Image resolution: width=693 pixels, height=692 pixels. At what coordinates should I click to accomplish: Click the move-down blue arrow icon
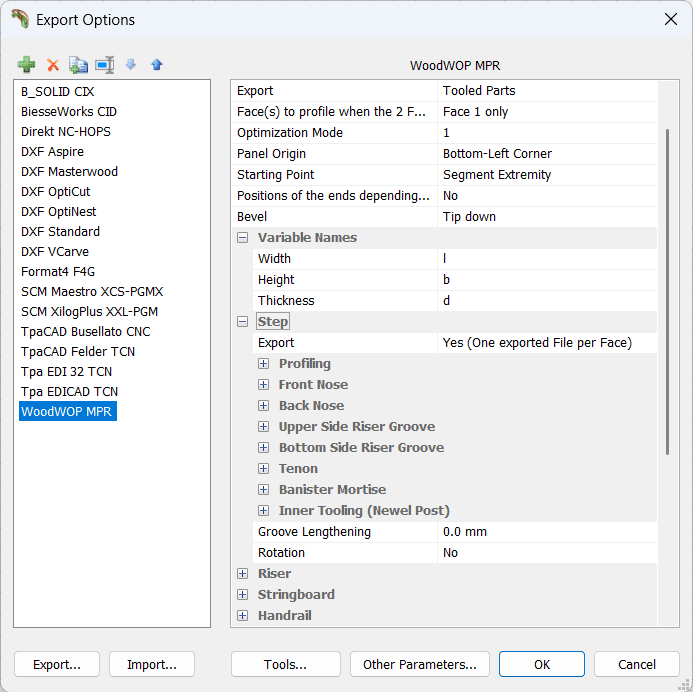tap(131, 65)
